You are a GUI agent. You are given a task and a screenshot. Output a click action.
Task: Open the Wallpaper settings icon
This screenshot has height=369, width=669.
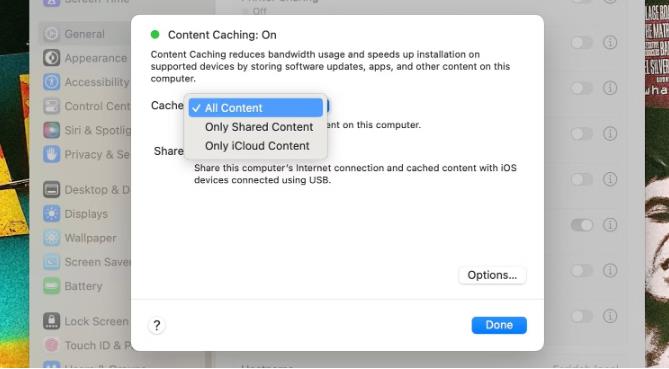(x=52, y=238)
